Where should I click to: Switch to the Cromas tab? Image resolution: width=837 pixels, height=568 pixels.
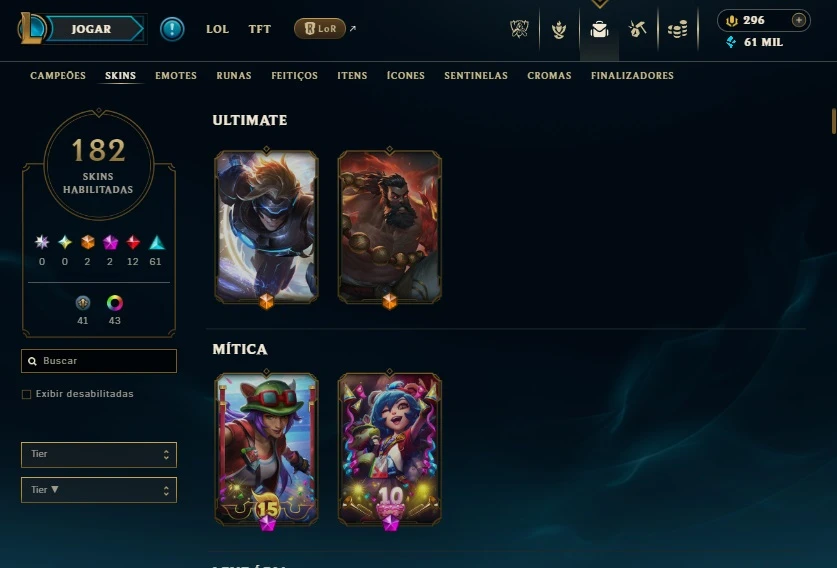(549, 75)
